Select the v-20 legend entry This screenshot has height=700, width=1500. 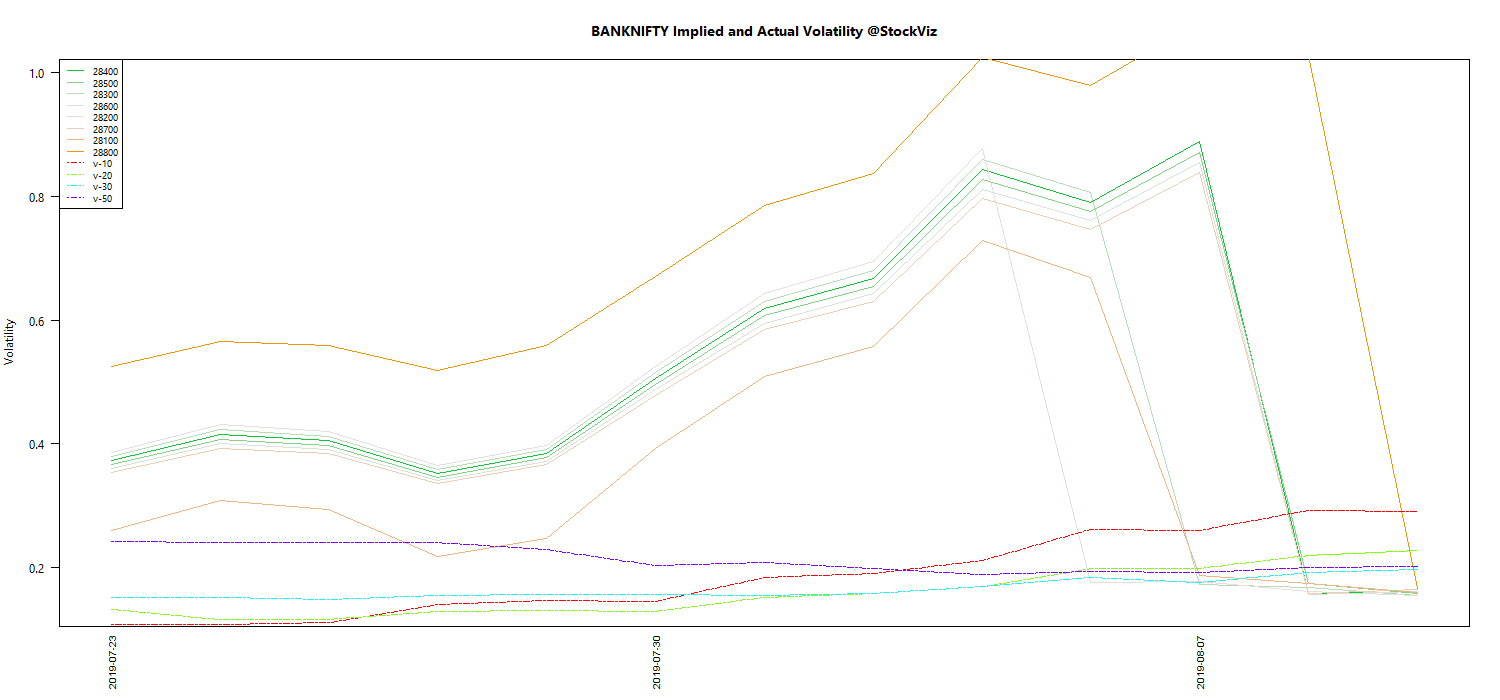(x=89, y=176)
